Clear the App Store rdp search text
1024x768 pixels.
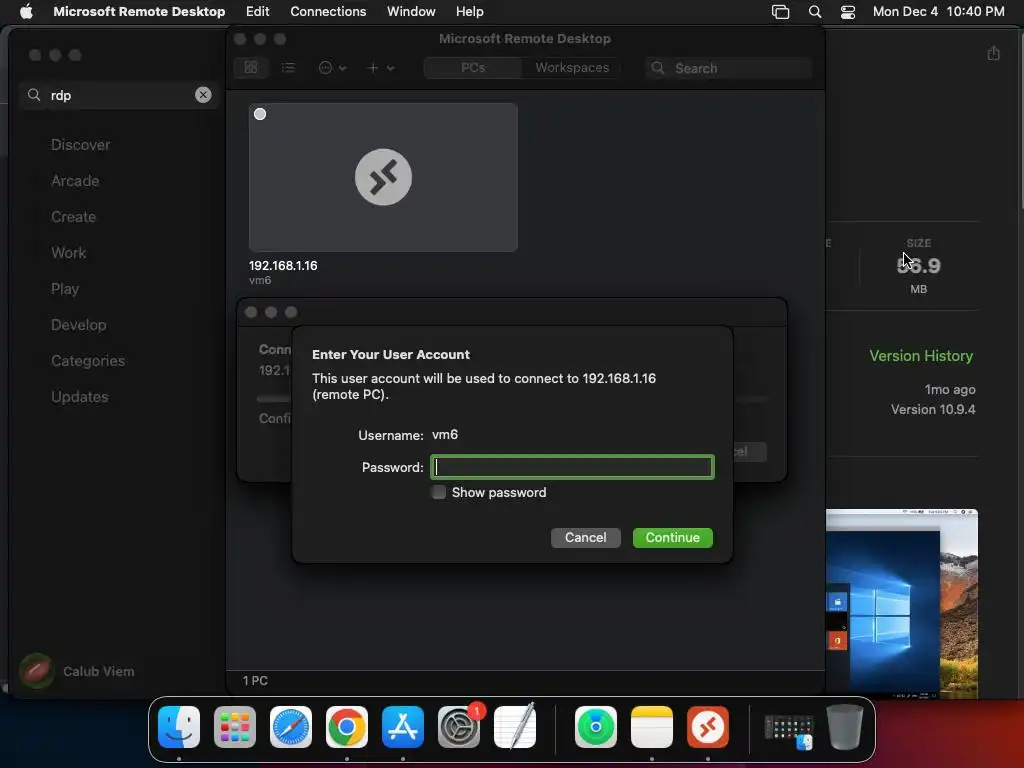[x=203, y=95]
